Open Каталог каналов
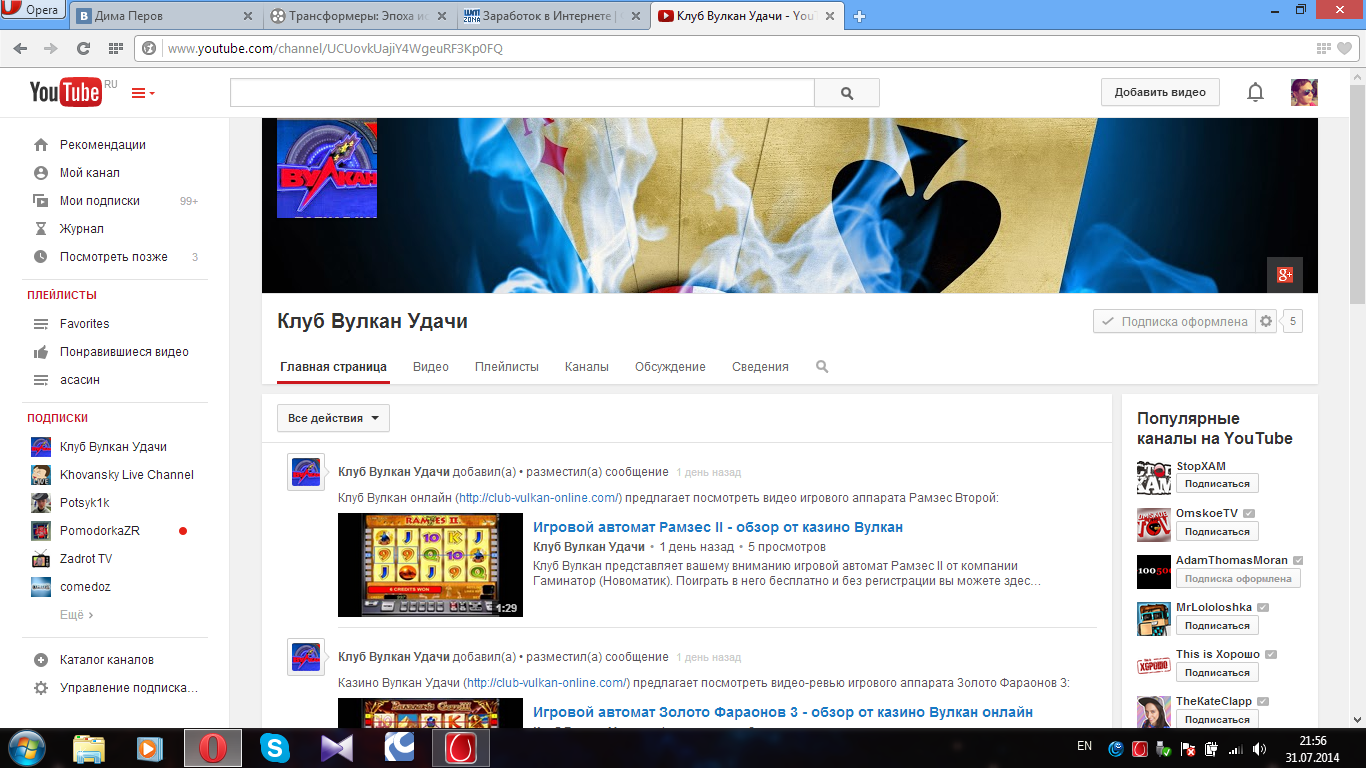1366x768 pixels. click(x=106, y=660)
